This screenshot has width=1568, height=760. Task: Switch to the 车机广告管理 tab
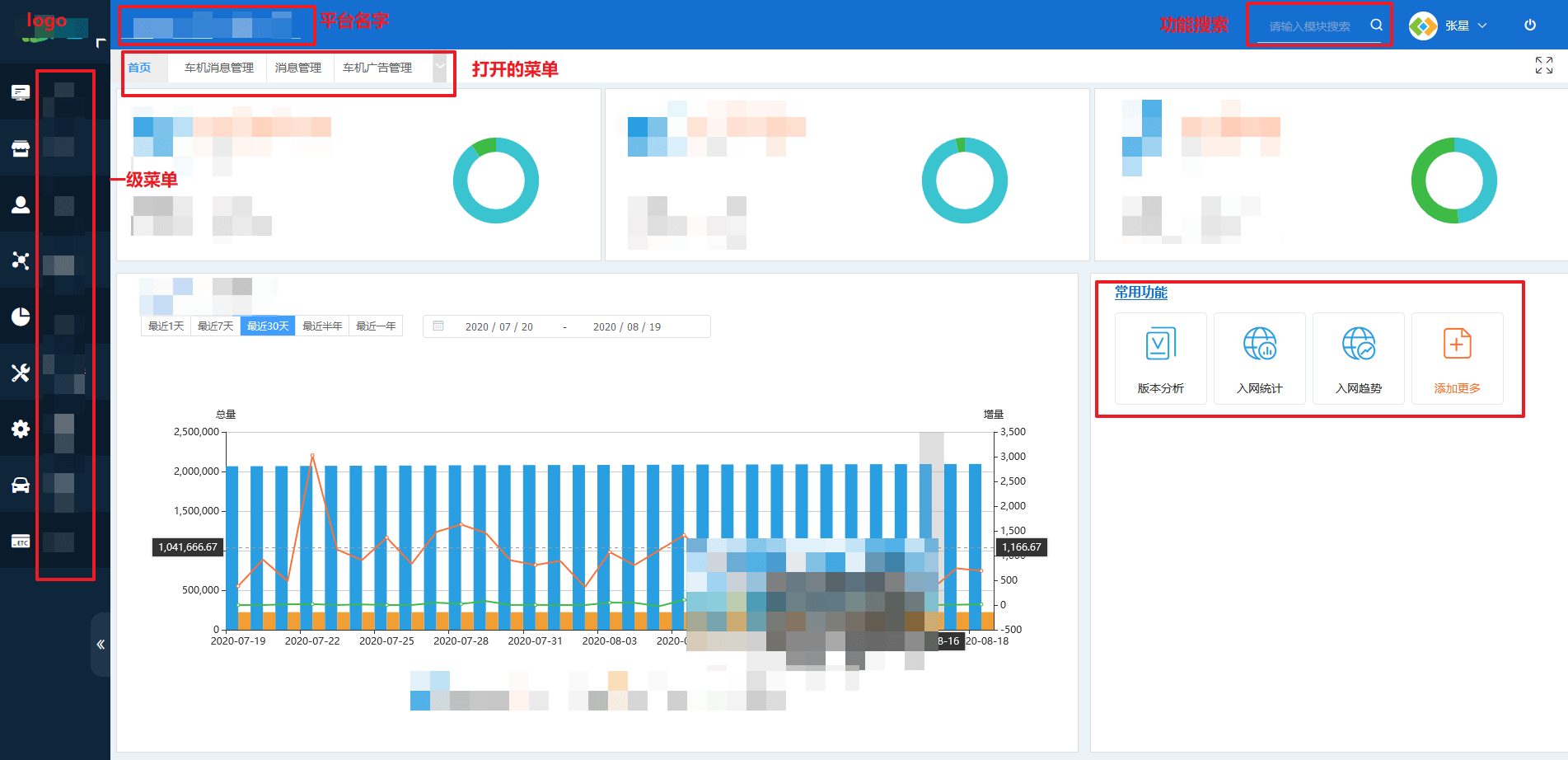[377, 68]
